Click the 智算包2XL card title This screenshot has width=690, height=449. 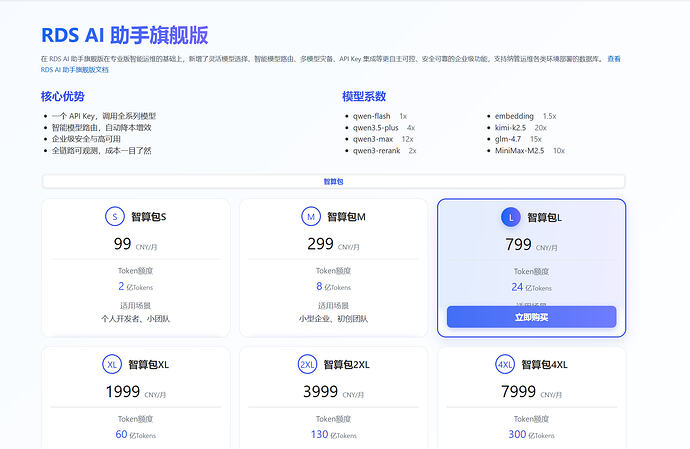pos(347,364)
